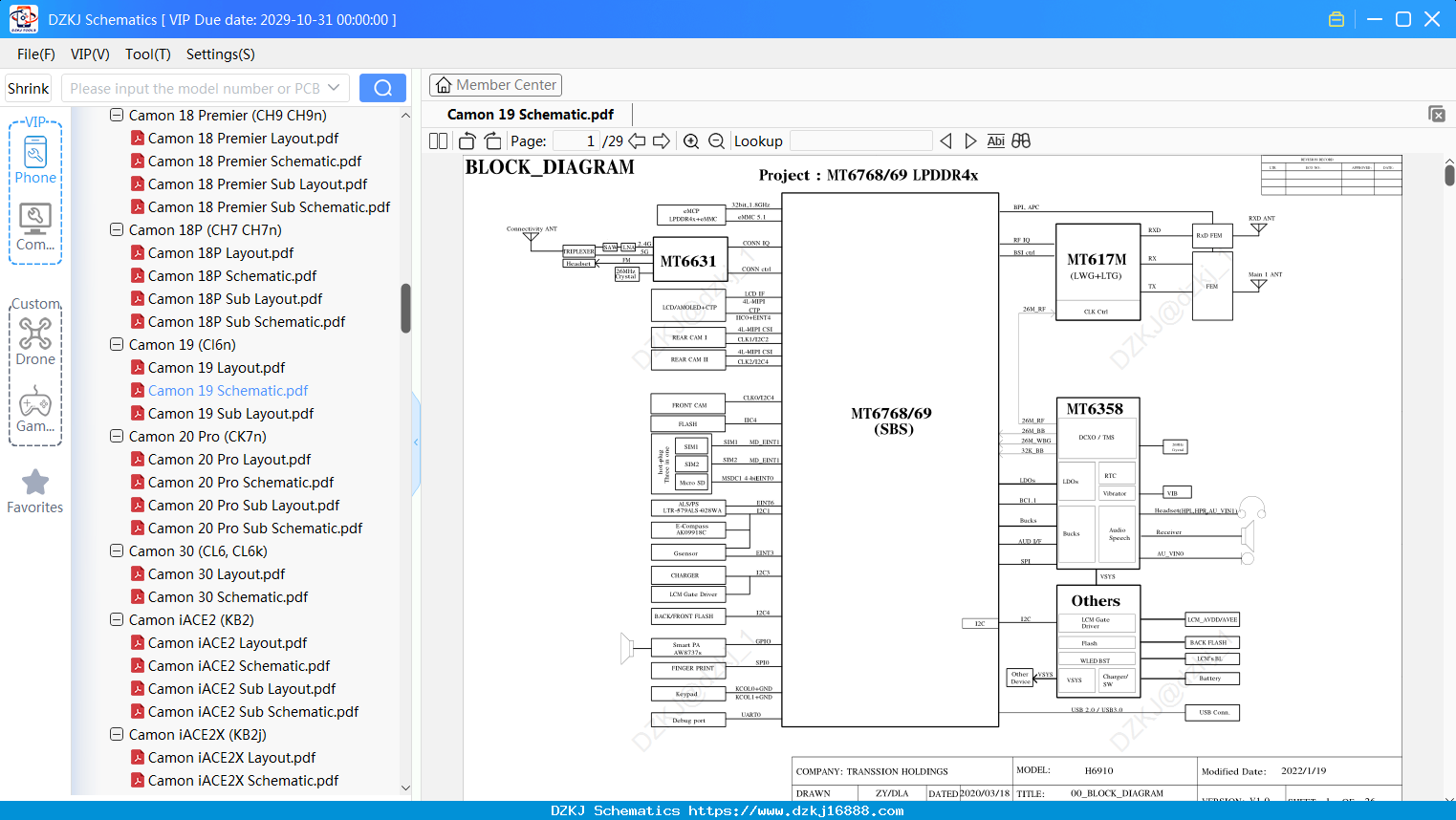This screenshot has width=1456, height=820.
Task: Find next lookup result
Action: coord(970,141)
